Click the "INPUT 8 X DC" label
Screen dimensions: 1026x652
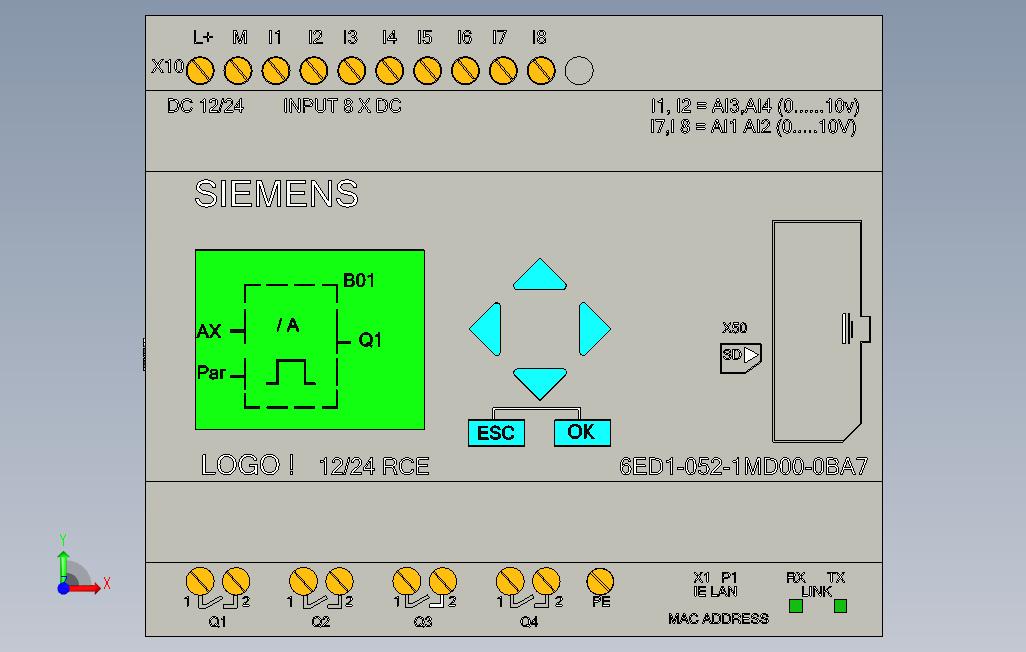pyautogui.click(x=342, y=105)
